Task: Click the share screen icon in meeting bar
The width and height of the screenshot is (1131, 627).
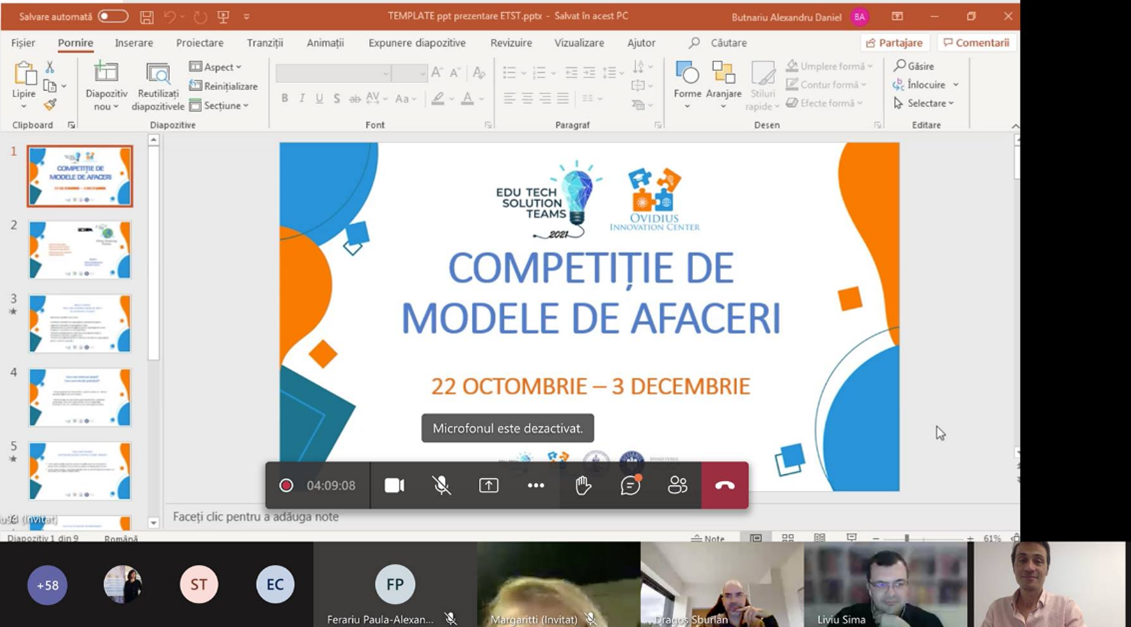Action: [x=488, y=485]
